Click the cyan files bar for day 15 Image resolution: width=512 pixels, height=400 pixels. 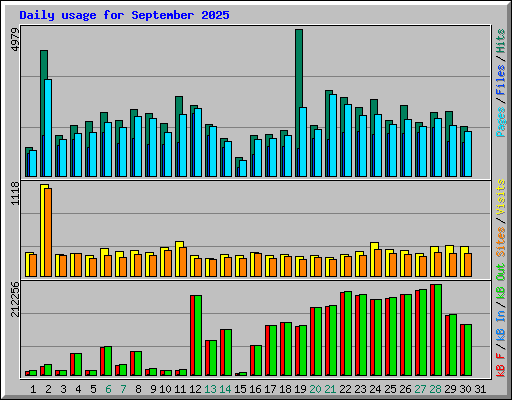[x=243, y=169]
